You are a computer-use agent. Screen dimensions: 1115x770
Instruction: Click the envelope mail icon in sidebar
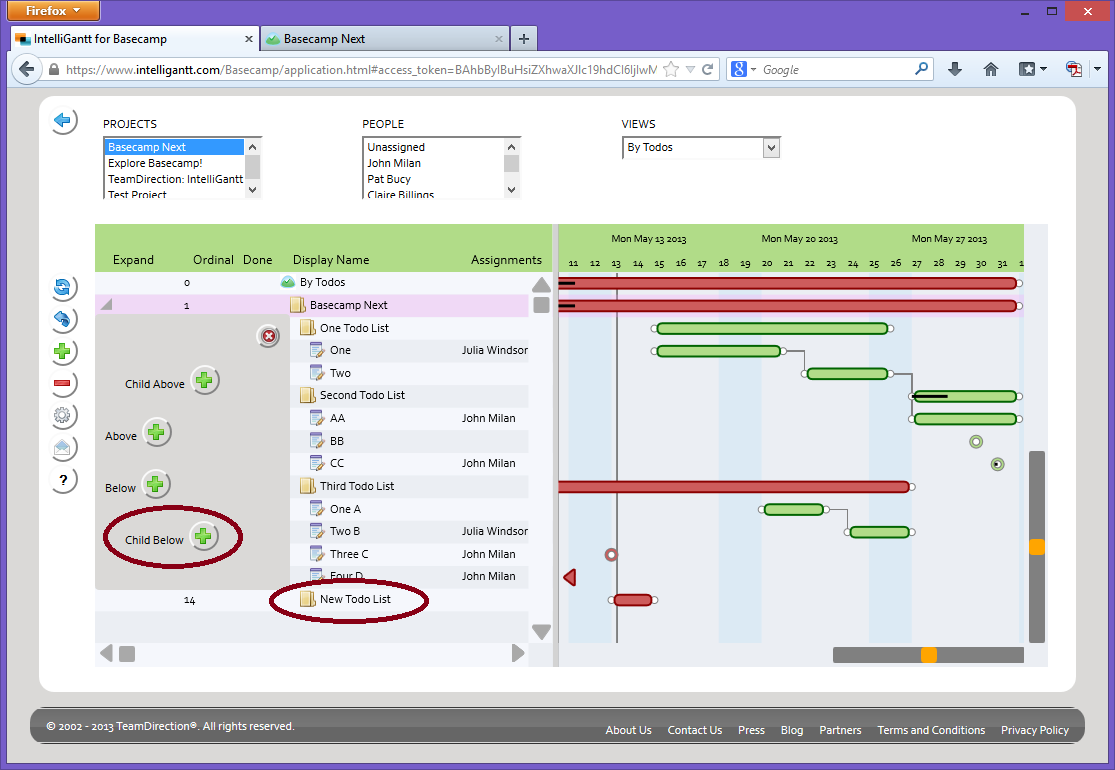coord(62,447)
